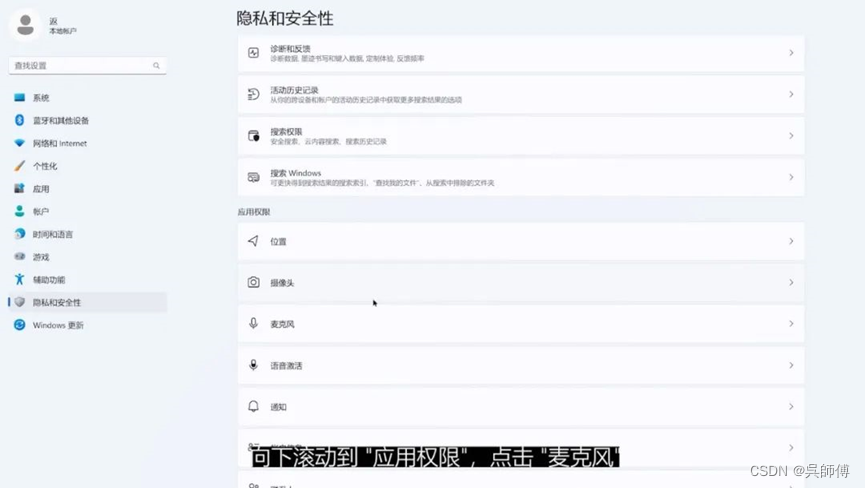Open 位置 via its right chevron
This screenshot has width=865, height=488.
pos(791,241)
